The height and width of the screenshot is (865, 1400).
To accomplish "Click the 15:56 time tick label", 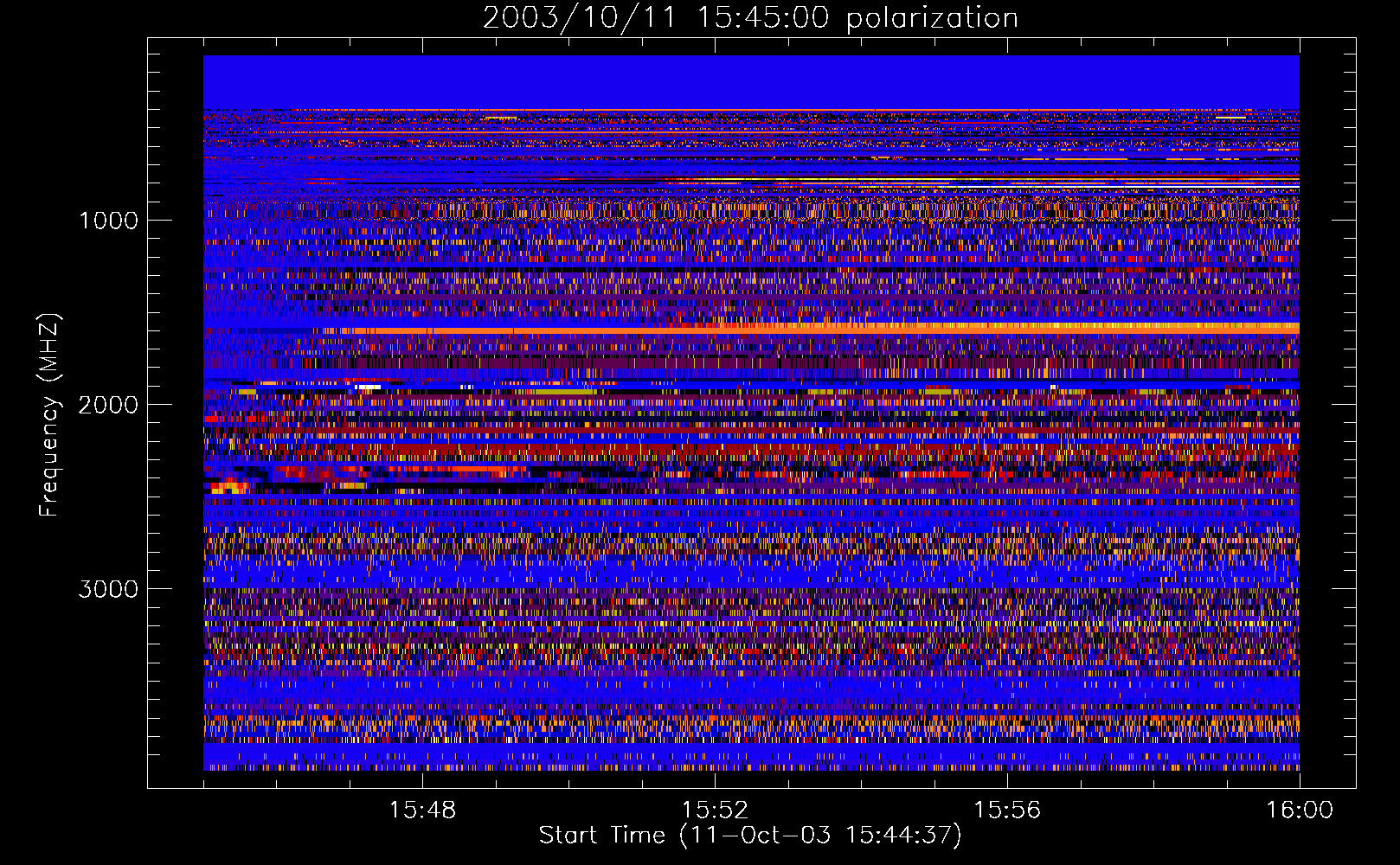I will 1007,811.
